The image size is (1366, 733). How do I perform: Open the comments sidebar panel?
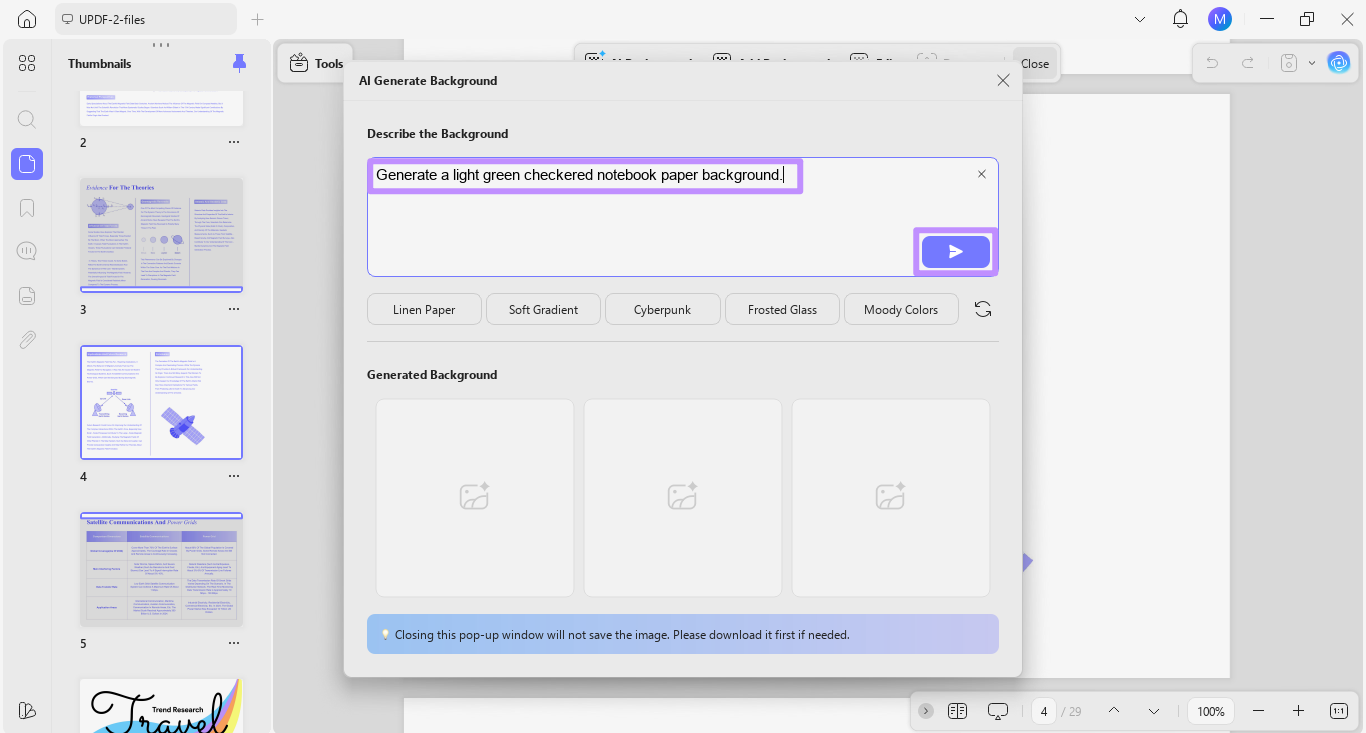tap(27, 251)
